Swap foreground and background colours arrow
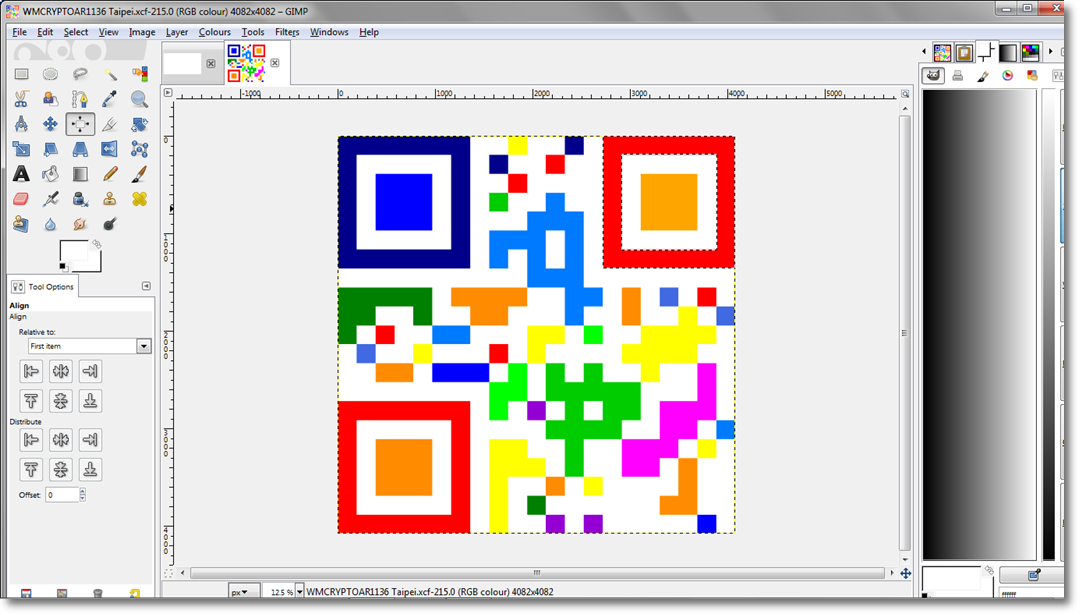Screen dimensions: 1080x615 (x=97, y=244)
